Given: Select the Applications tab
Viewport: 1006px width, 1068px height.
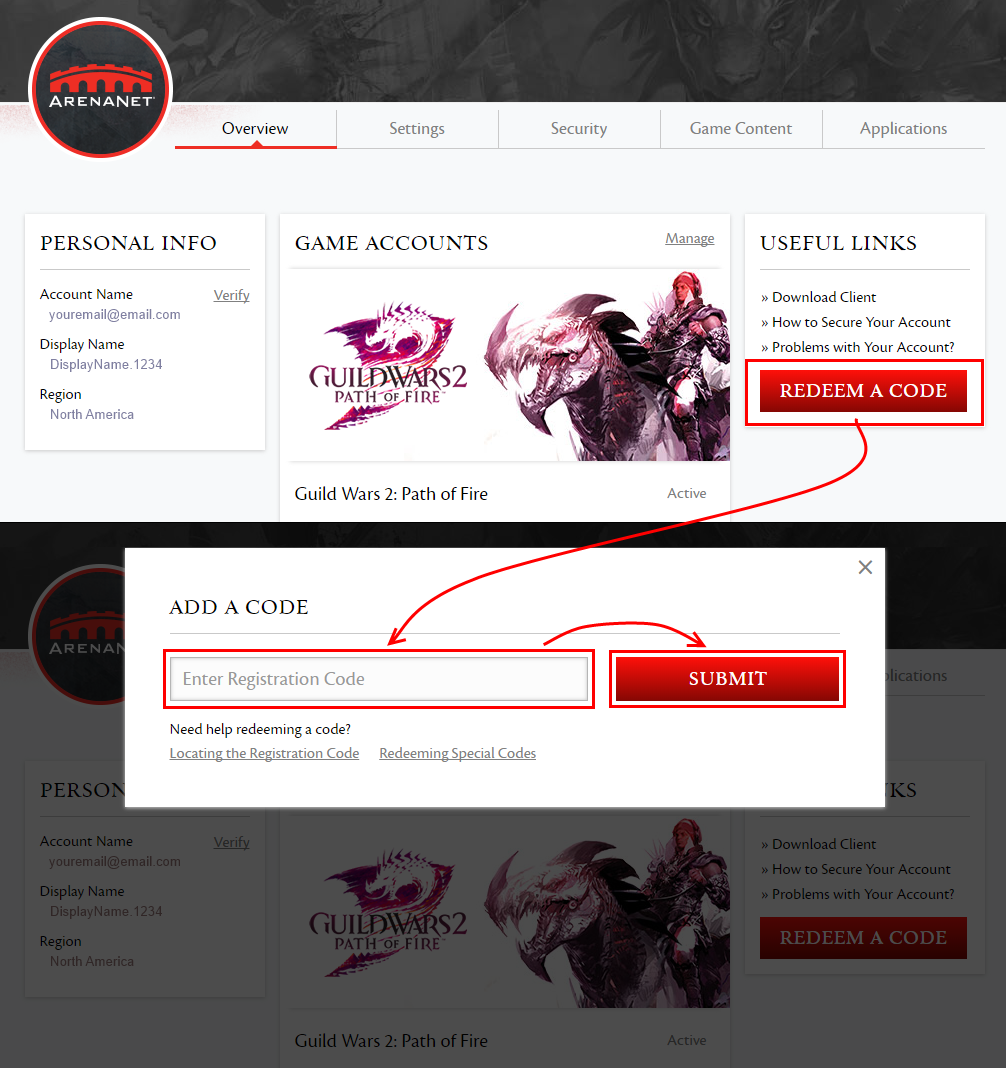Looking at the screenshot, I should point(903,128).
